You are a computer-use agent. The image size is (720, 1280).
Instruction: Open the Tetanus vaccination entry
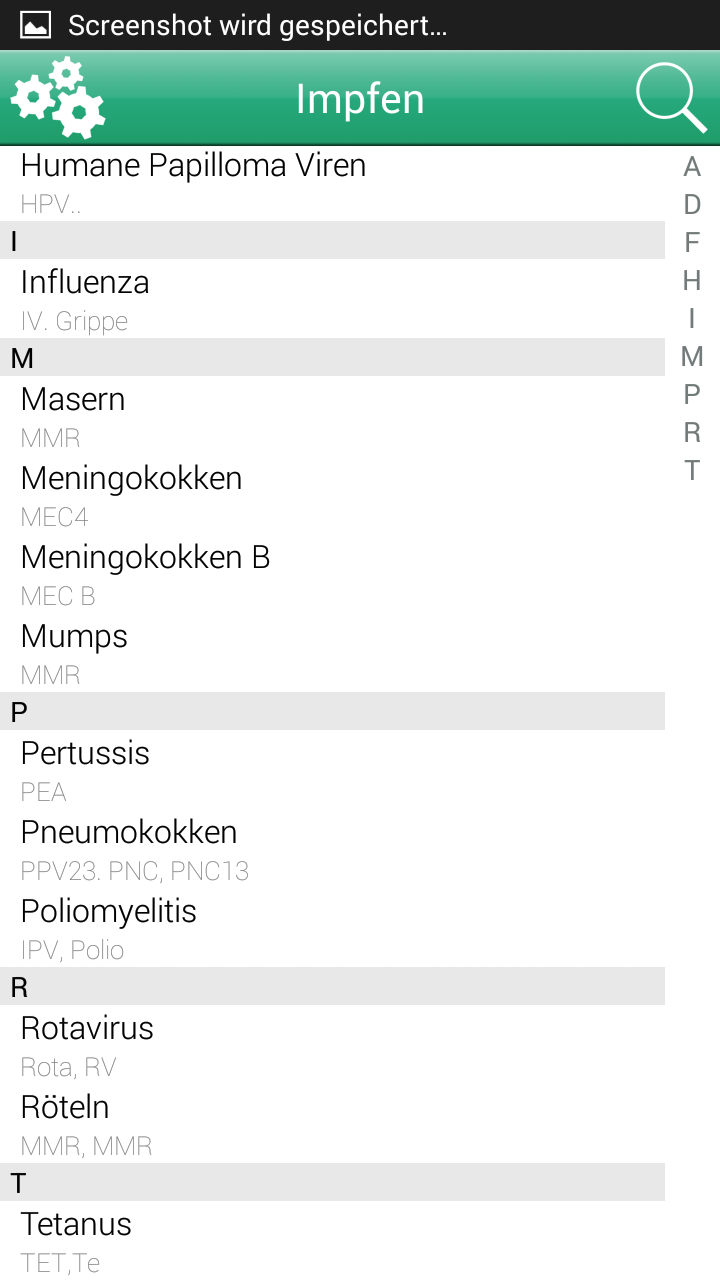[332, 1241]
